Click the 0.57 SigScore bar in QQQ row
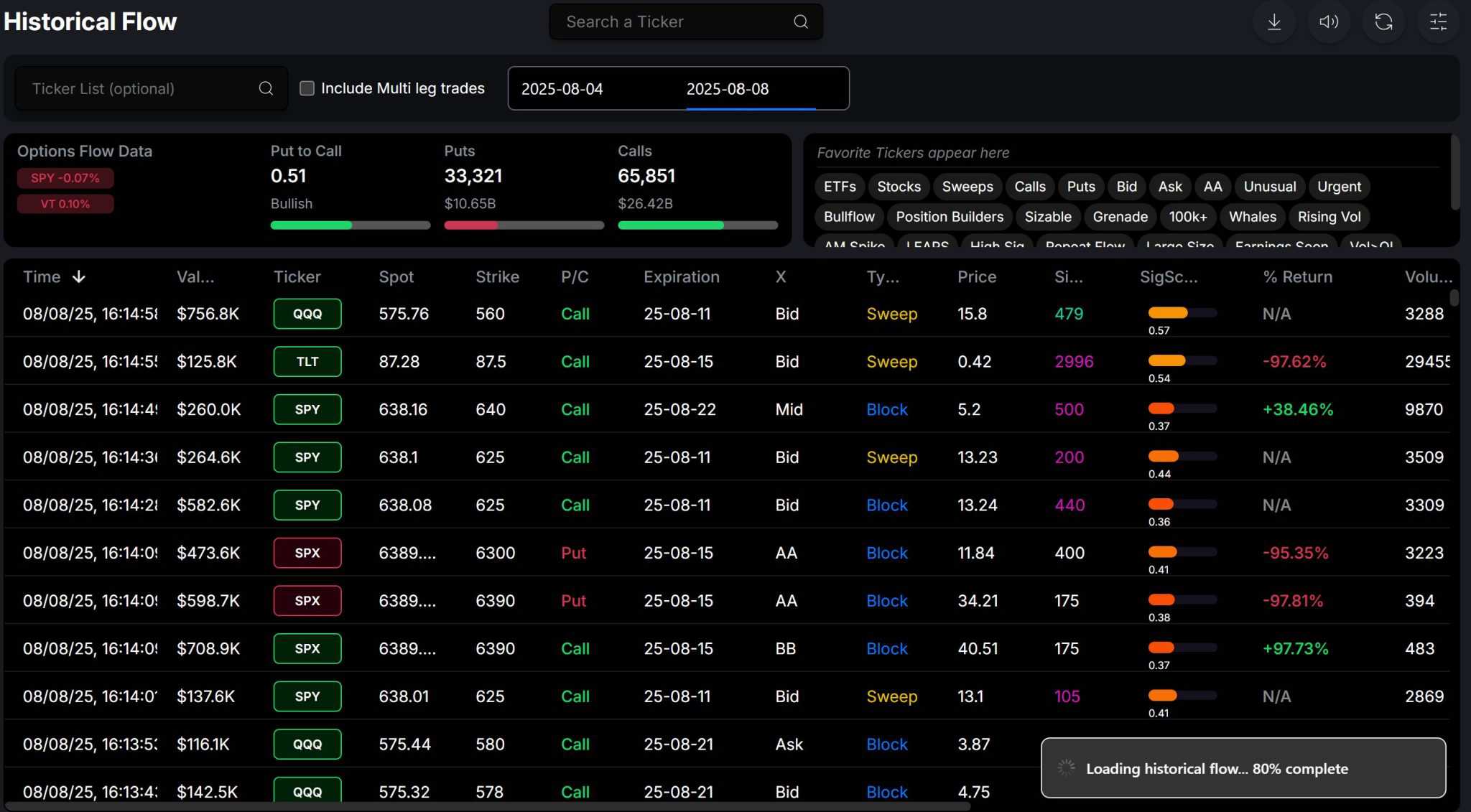 [x=1182, y=313]
